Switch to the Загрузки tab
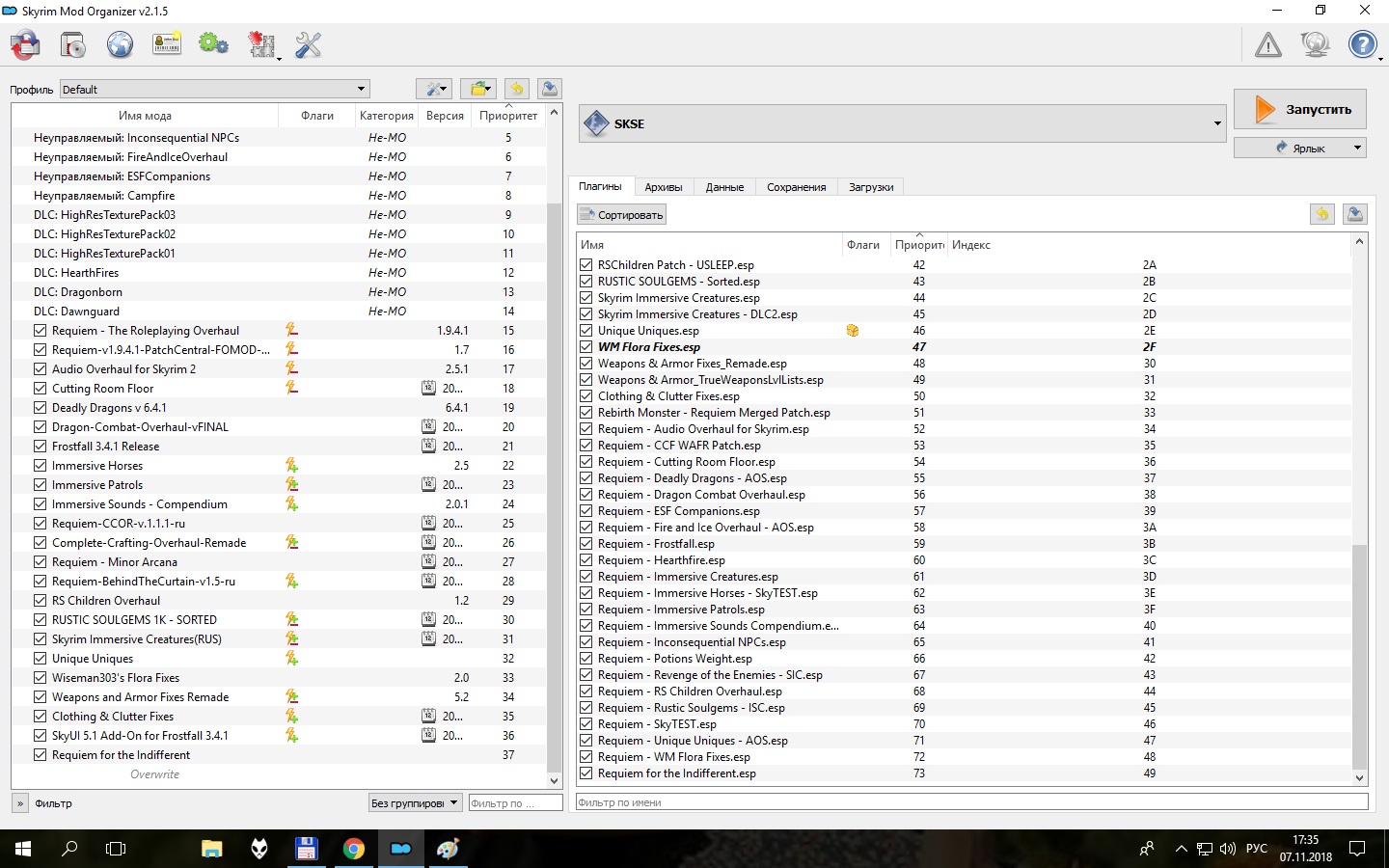Viewport: 1389px width, 868px height. [x=871, y=187]
